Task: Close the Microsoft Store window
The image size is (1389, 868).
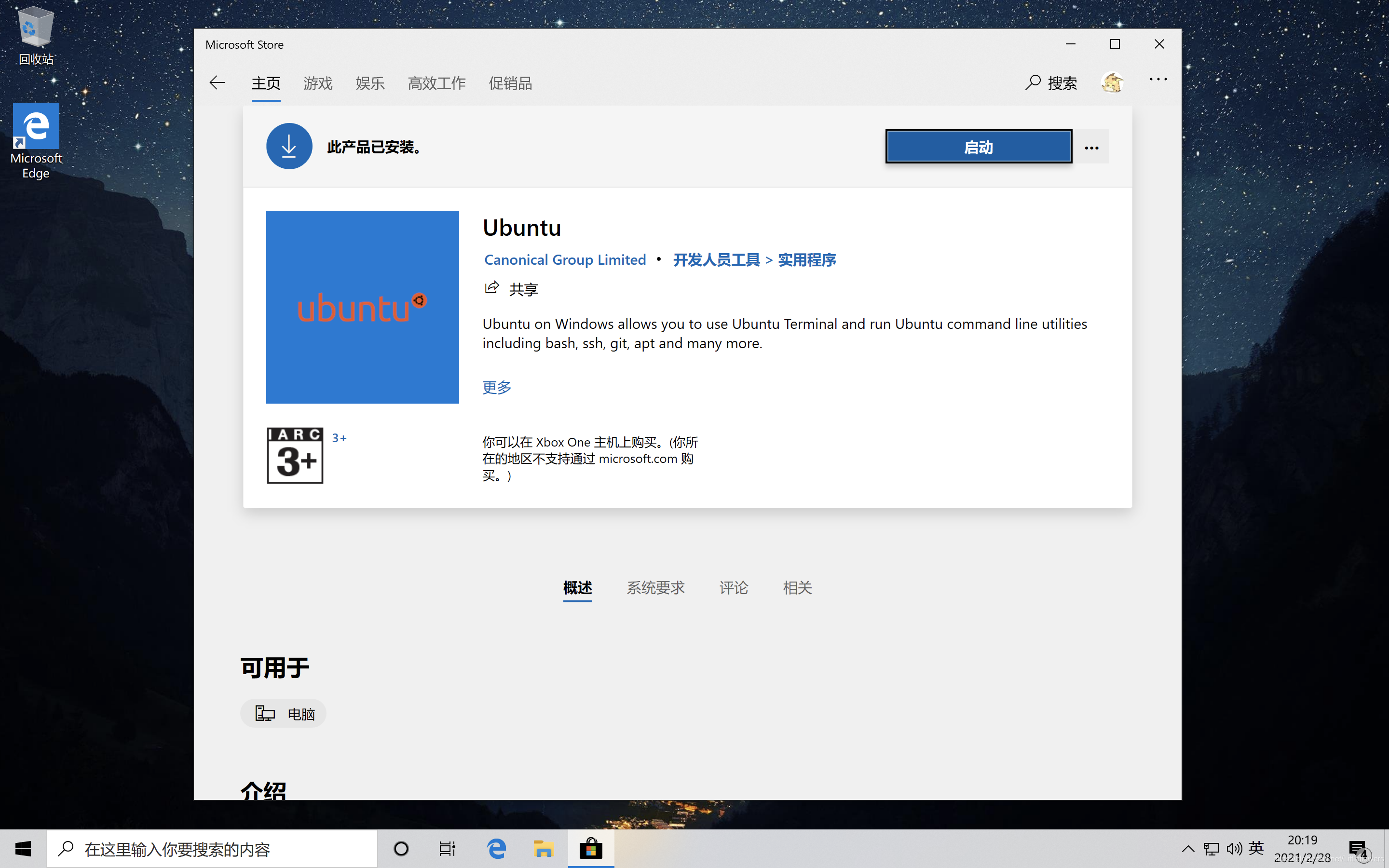Action: tap(1159, 44)
